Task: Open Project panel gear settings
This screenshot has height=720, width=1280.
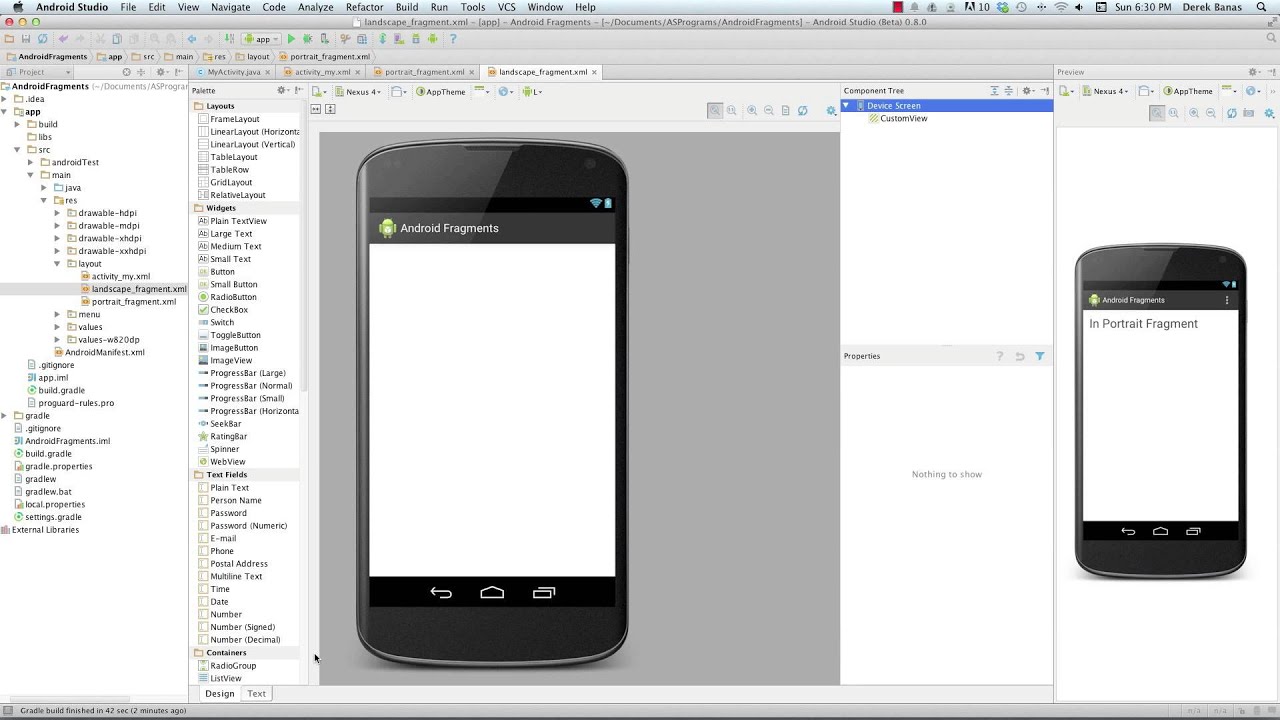Action: (161, 72)
